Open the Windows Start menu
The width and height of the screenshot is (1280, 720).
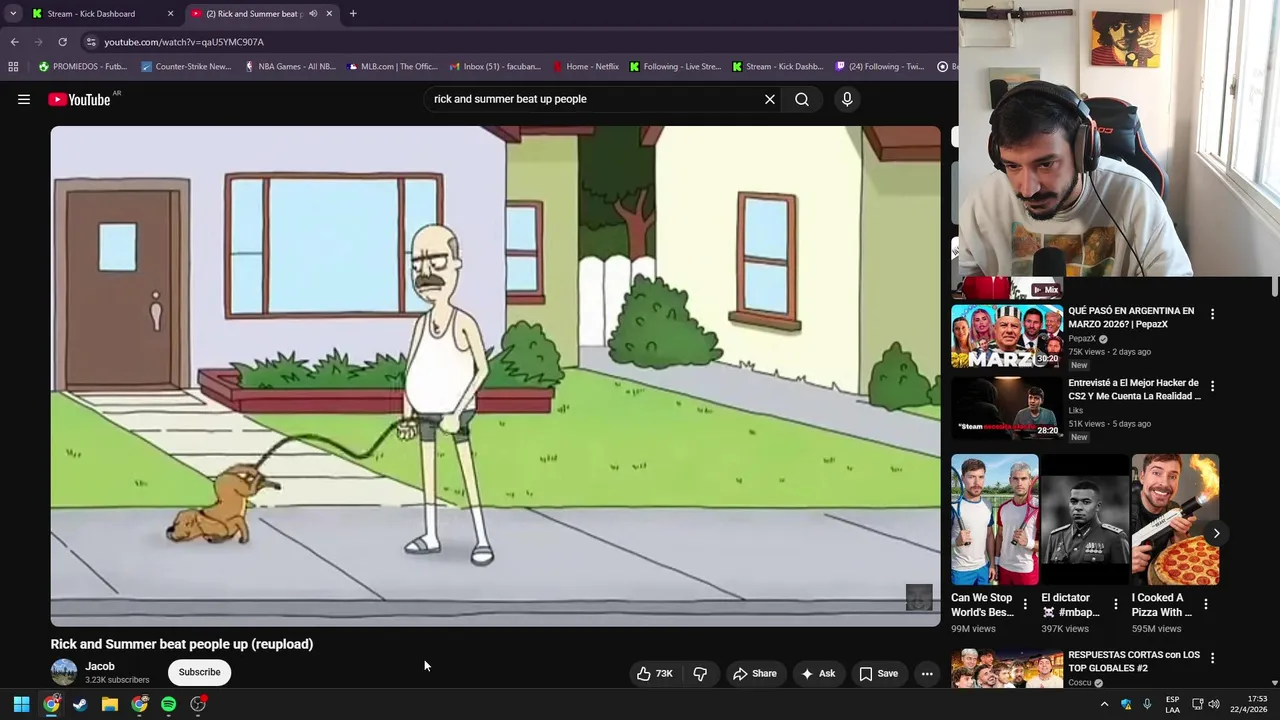point(21,704)
